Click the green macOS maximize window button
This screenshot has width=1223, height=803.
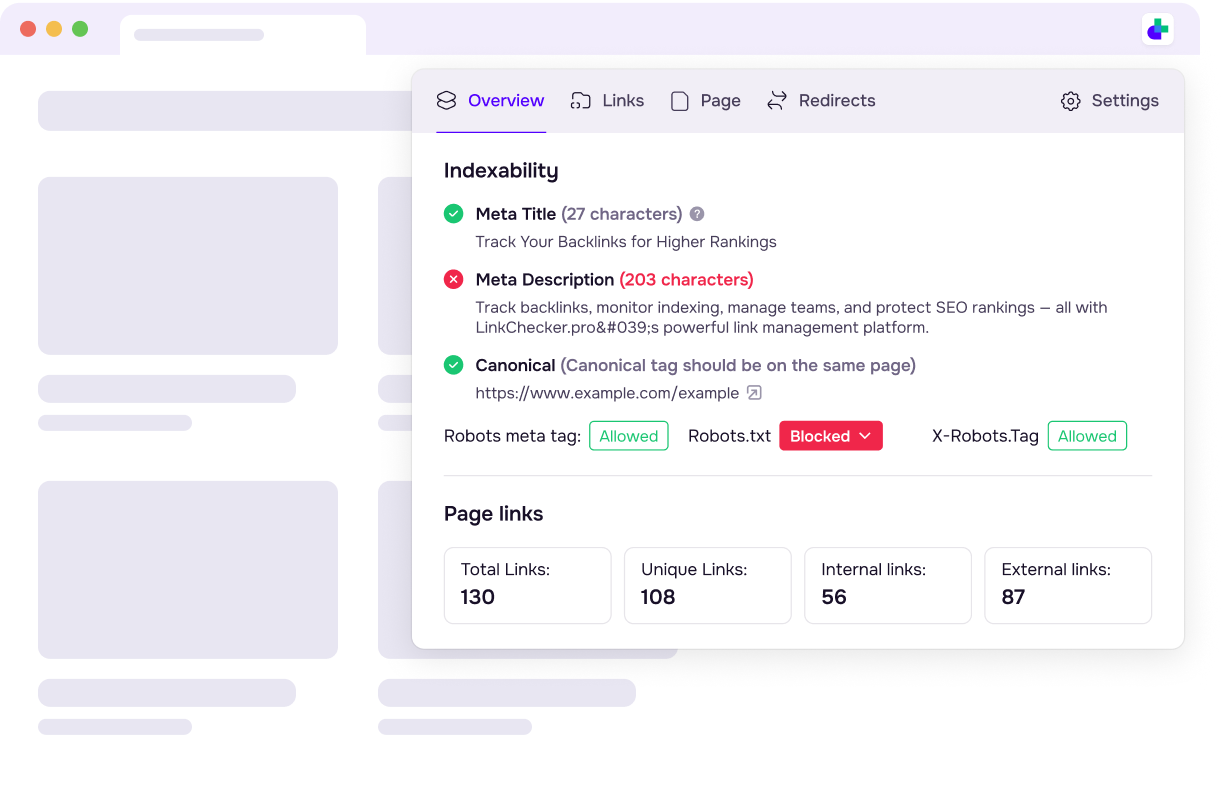click(x=80, y=29)
